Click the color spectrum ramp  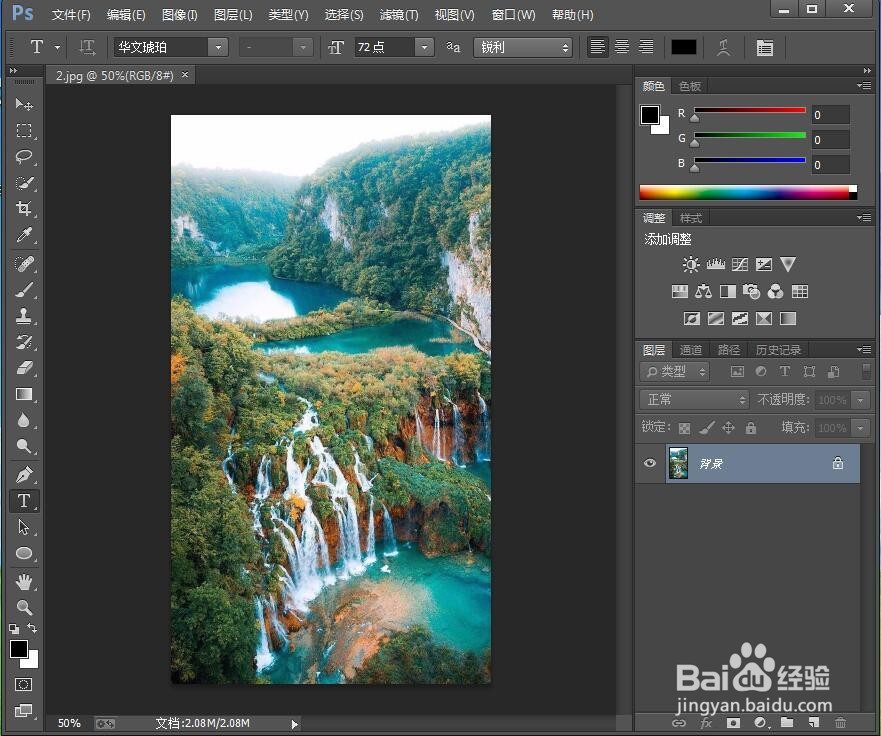pos(748,192)
